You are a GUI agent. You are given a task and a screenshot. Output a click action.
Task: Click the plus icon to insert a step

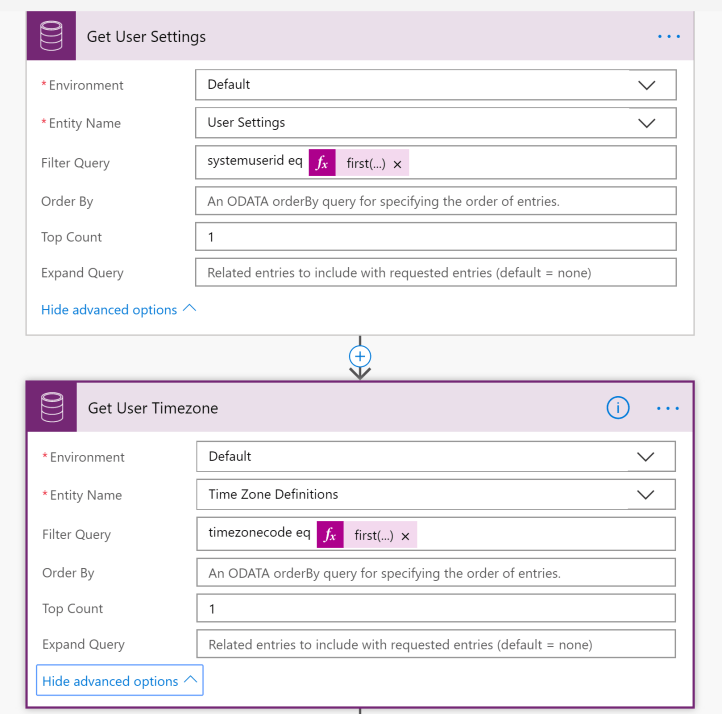360,356
